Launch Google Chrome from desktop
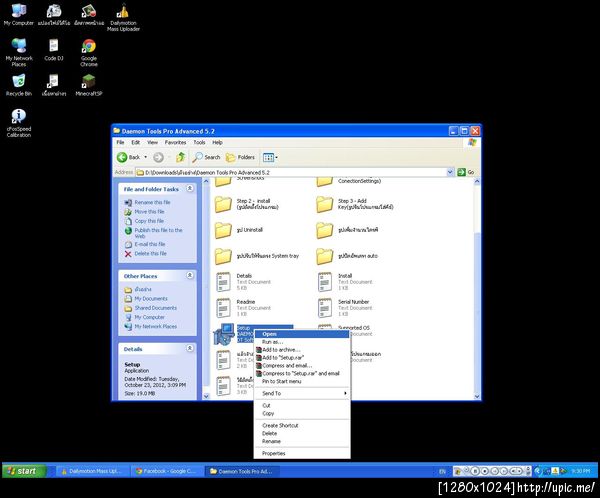This screenshot has width=600, height=498. click(89, 52)
